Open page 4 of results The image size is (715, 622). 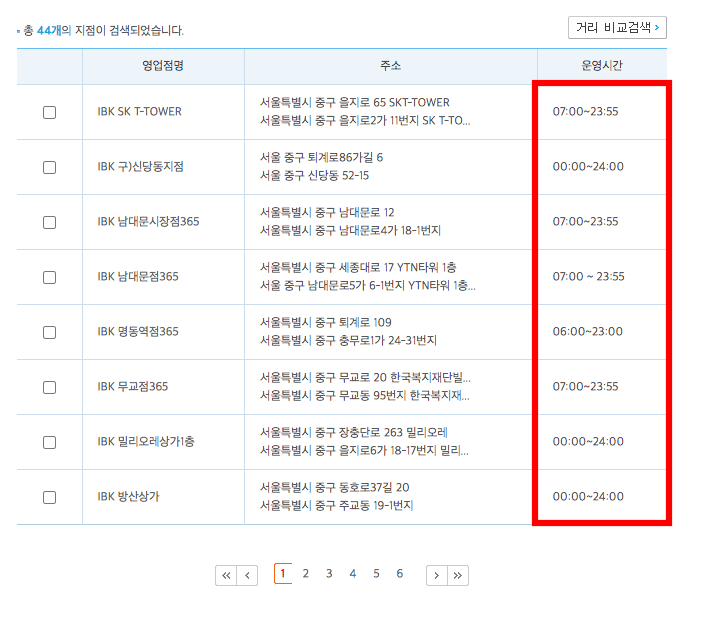(x=352, y=574)
